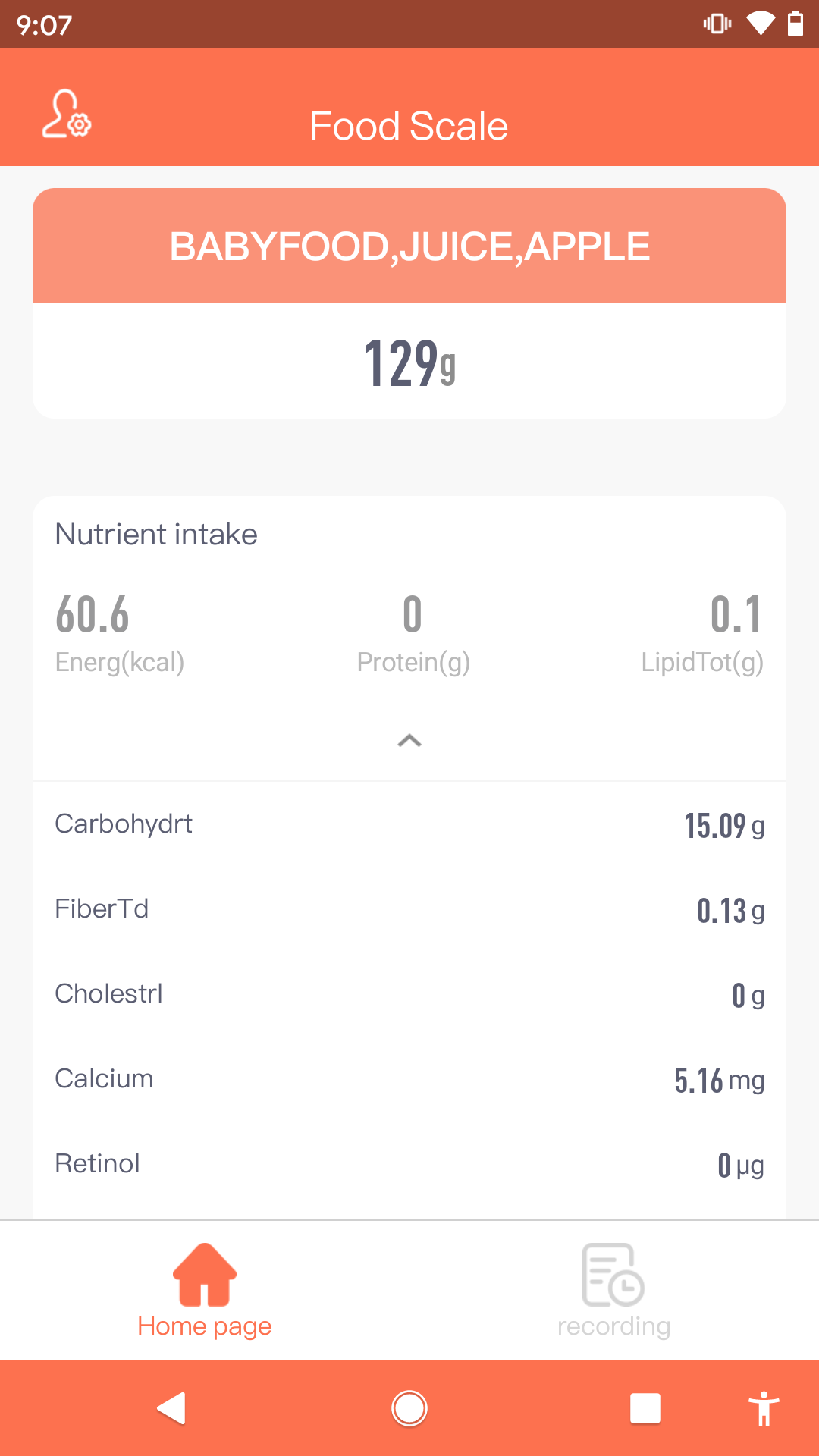Screen dimensions: 819x1456
Task: Tap the Wi-Fi status icon
Action: (x=760, y=24)
